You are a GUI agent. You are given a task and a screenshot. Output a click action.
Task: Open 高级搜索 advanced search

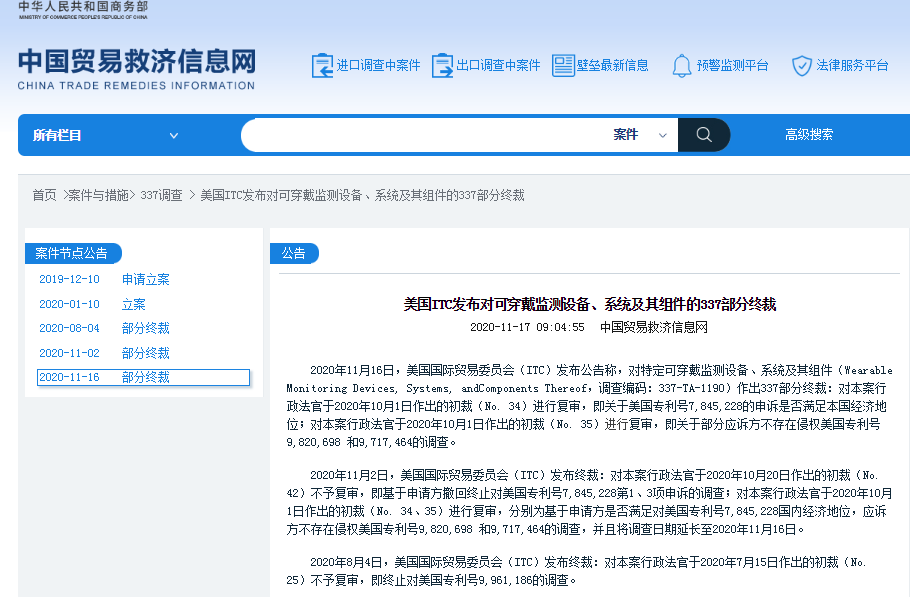point(808,135)
